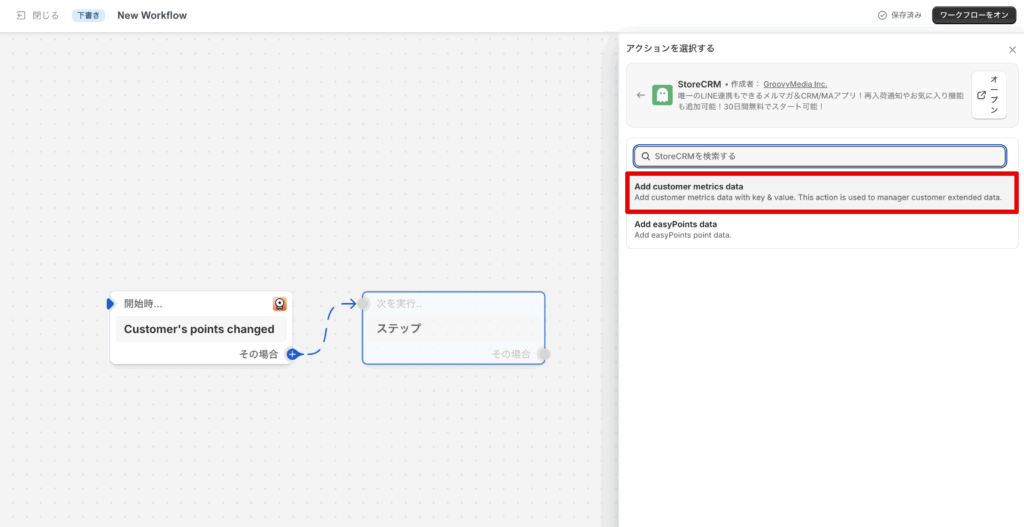
Task: Open the GroovyMedia Inc. author link
Action: tap(795, 84)
